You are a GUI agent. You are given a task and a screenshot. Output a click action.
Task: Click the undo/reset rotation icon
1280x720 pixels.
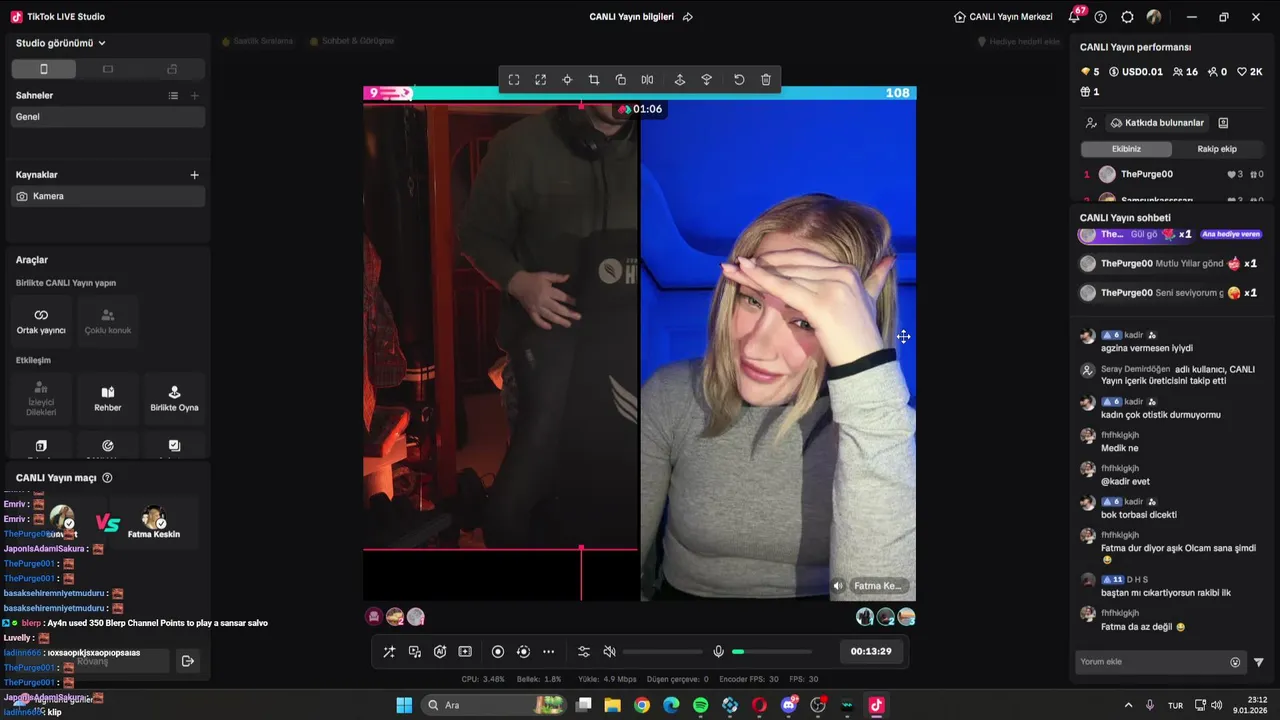coord(739,80)
